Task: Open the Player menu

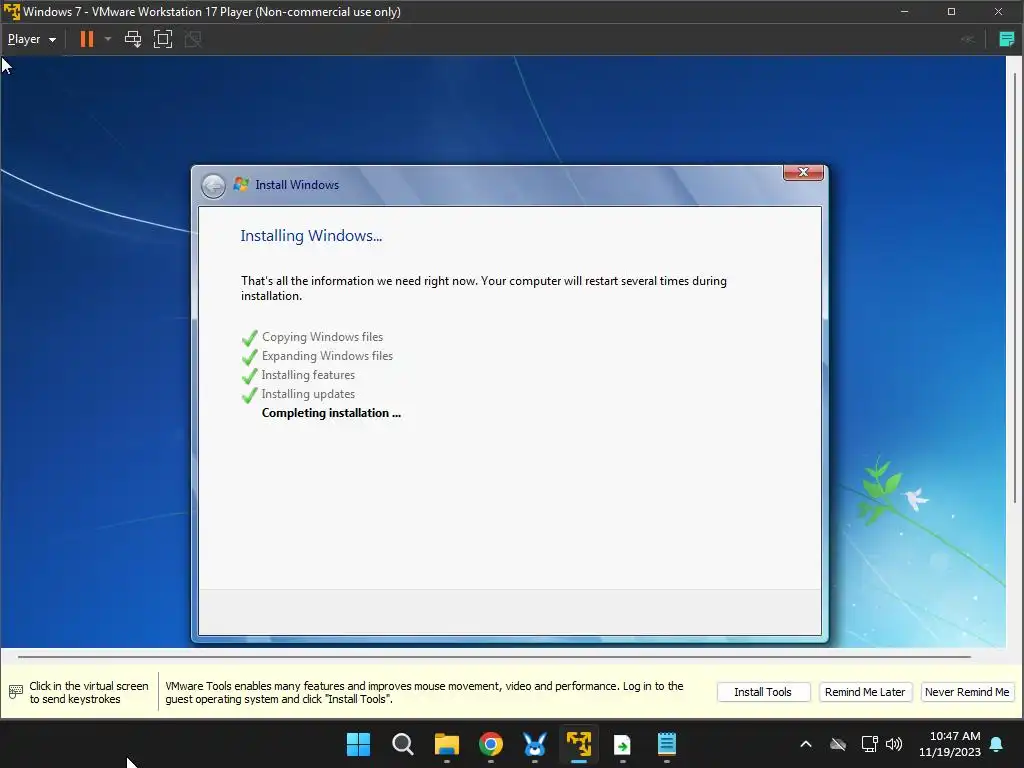Action: click(x=31, y=39)
